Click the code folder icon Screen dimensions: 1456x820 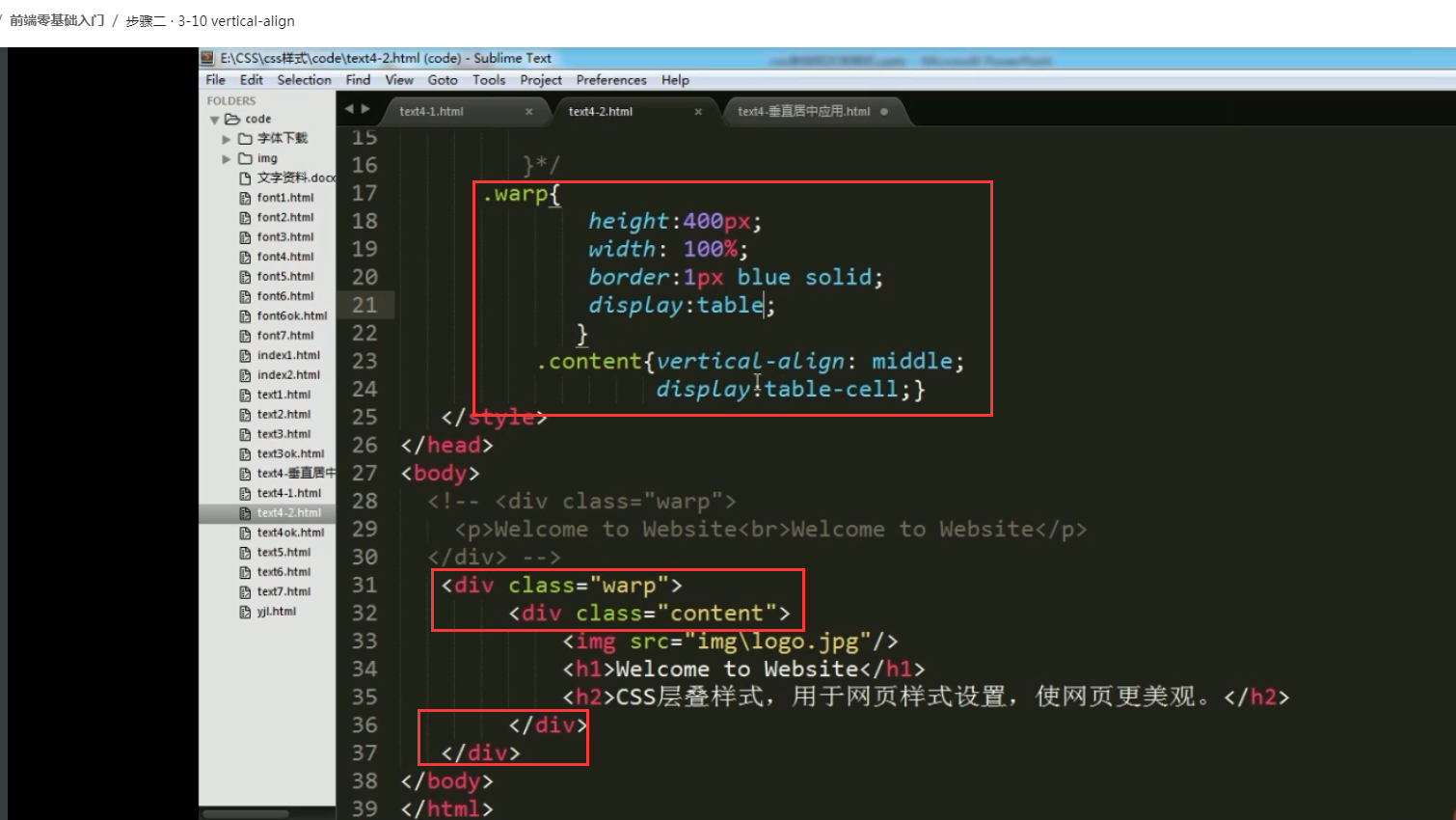click(232, 120)
